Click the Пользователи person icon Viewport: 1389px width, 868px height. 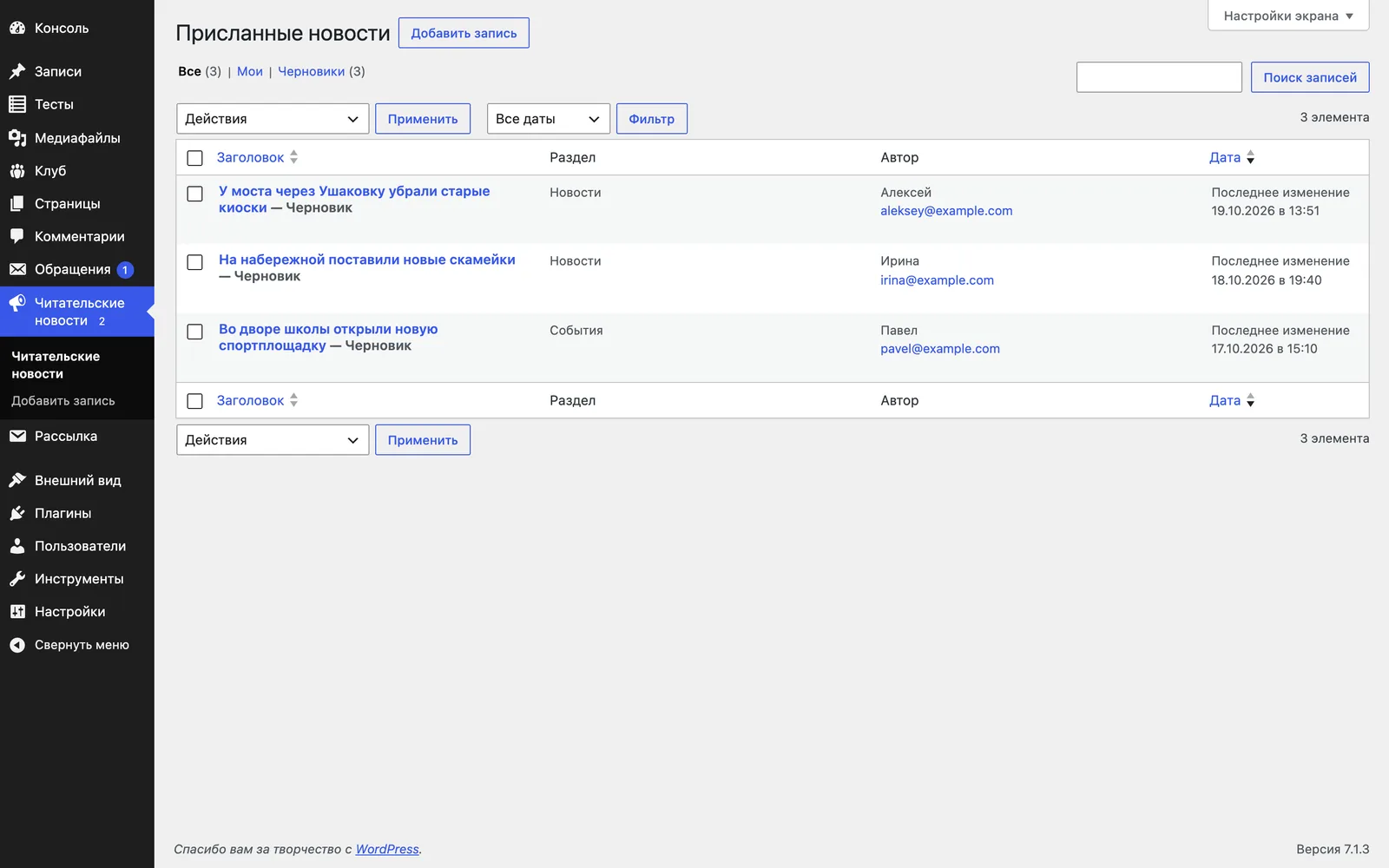[17, 546]
